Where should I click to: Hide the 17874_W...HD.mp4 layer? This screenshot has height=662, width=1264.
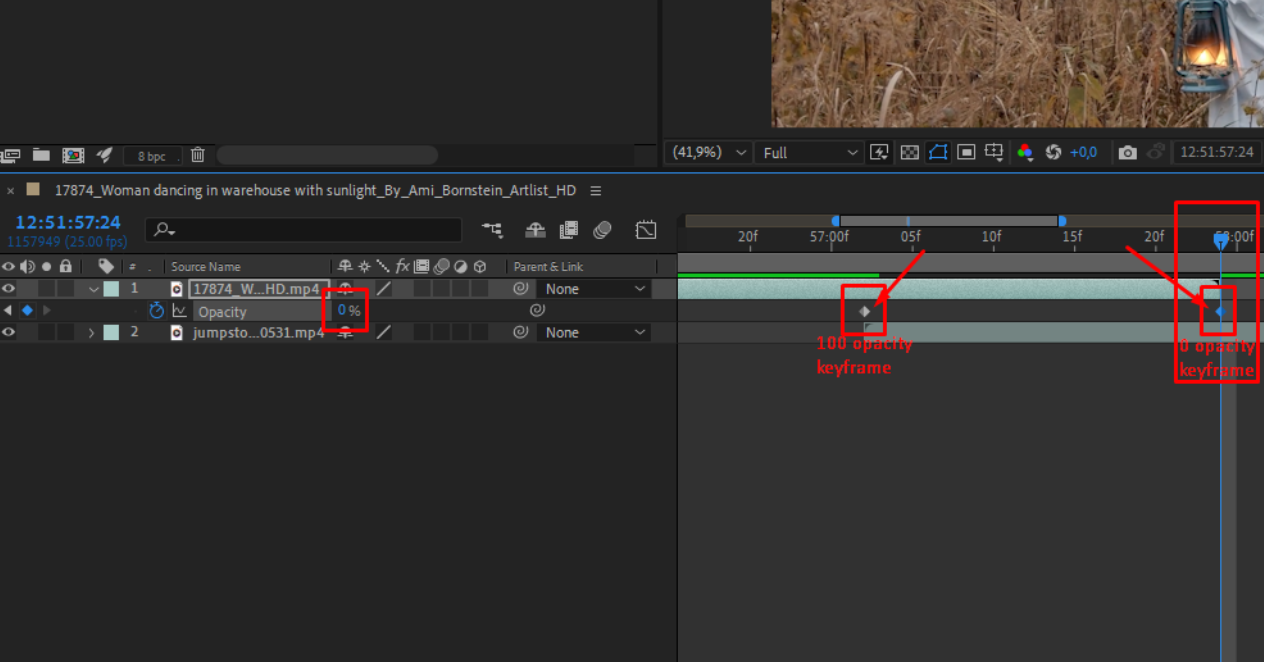[x=8, y=288]
